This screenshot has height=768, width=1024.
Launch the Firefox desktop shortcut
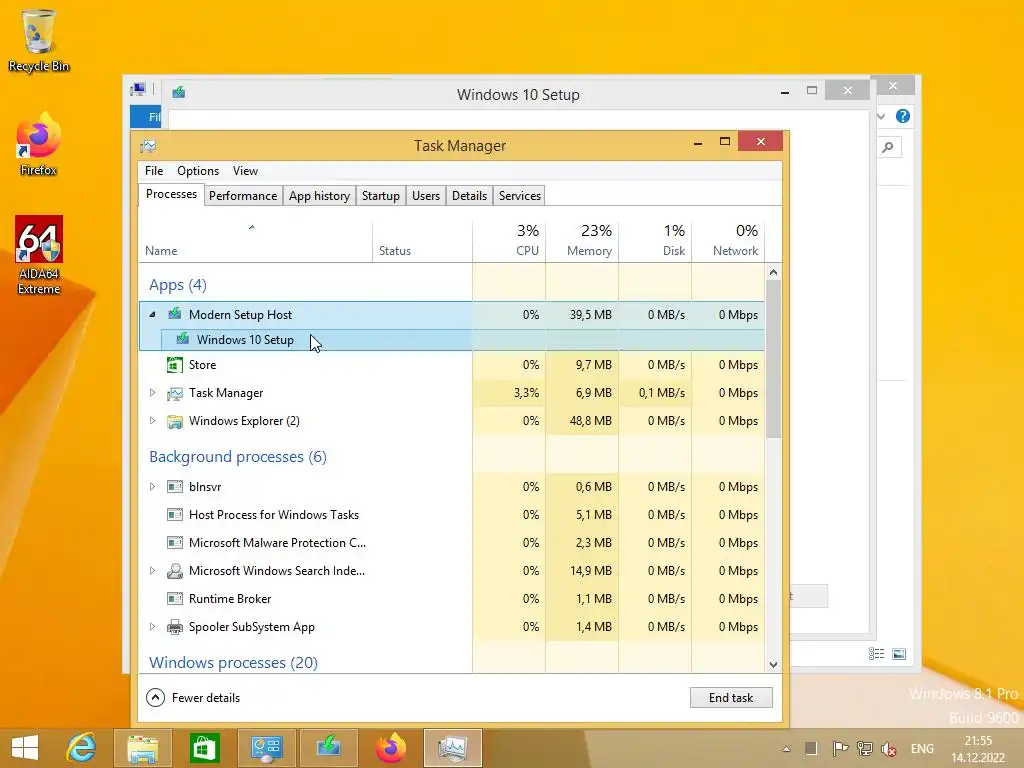coord(39,145)
